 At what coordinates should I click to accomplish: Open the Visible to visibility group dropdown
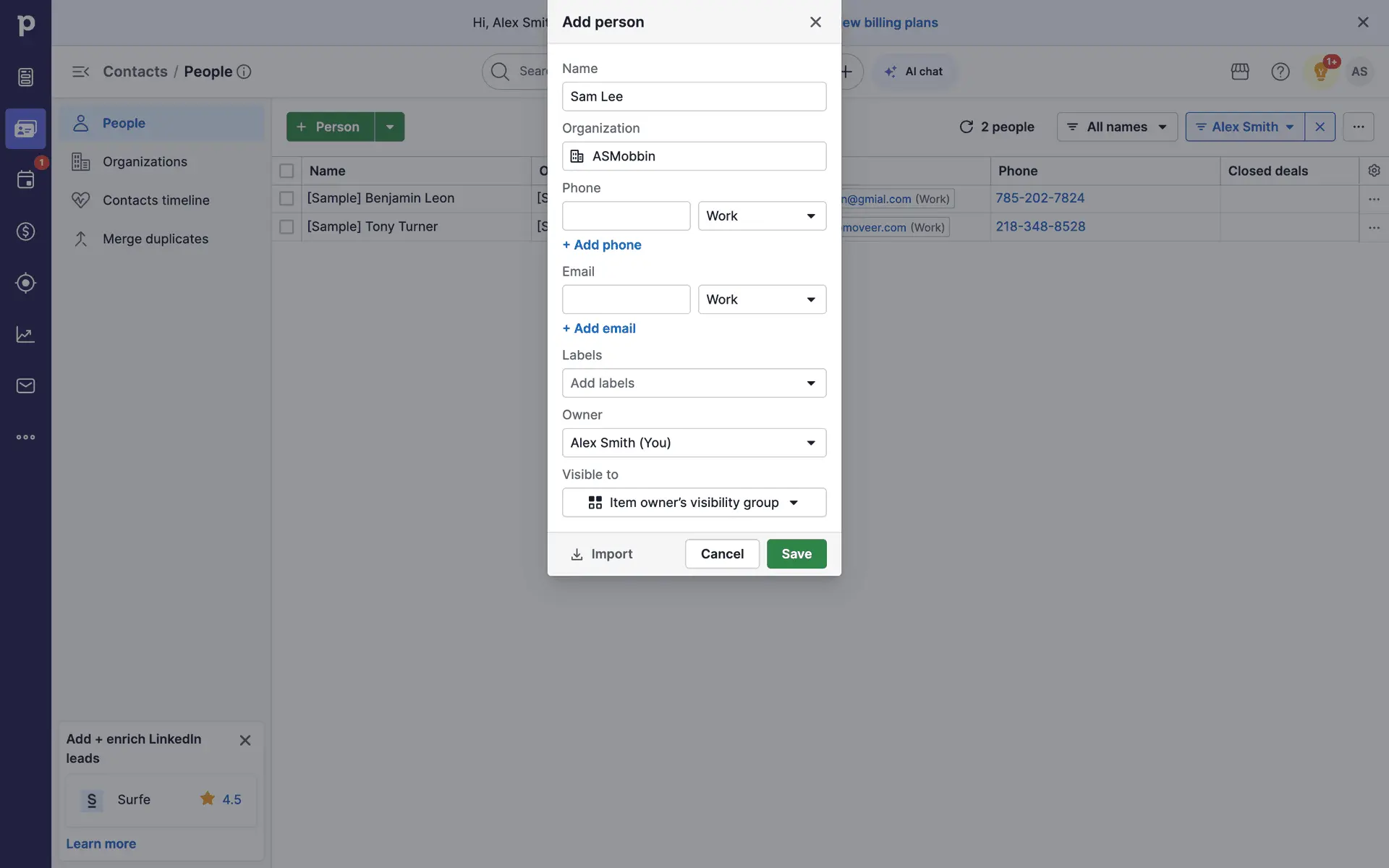[x=694, y=503]
